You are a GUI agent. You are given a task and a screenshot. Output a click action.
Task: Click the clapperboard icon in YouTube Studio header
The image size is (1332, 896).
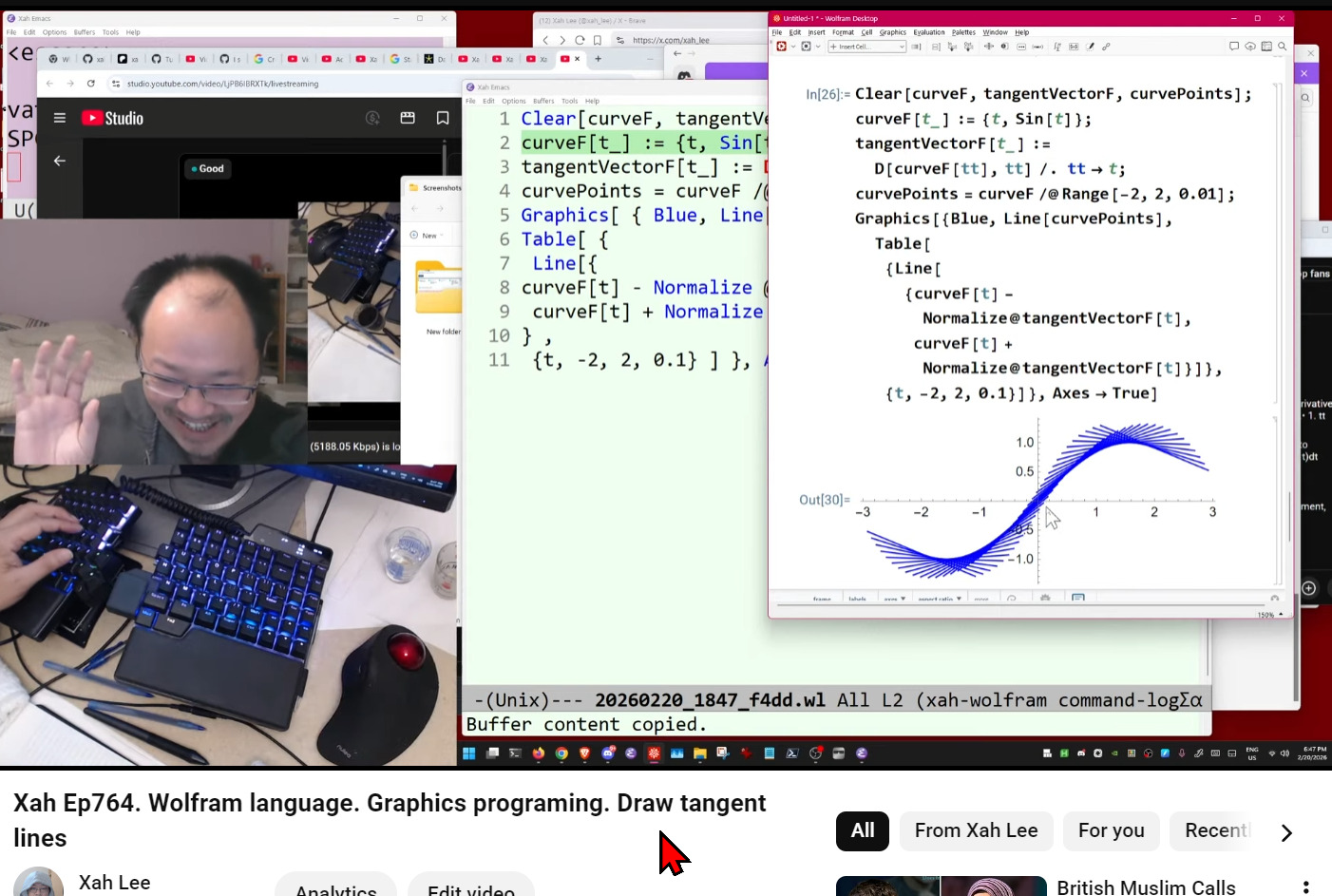408,119
